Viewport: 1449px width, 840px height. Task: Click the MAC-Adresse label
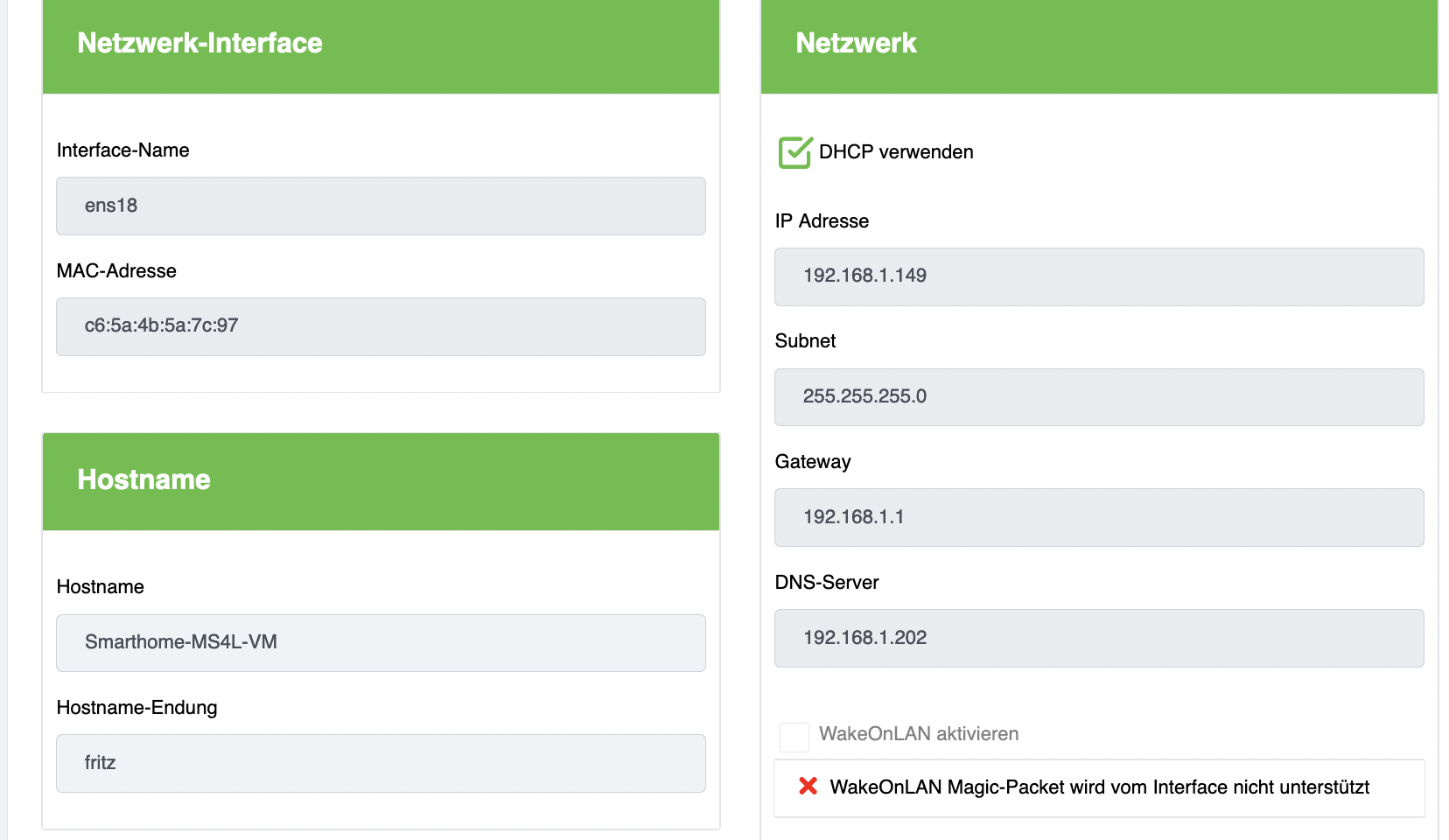click(x=116, y=271)
